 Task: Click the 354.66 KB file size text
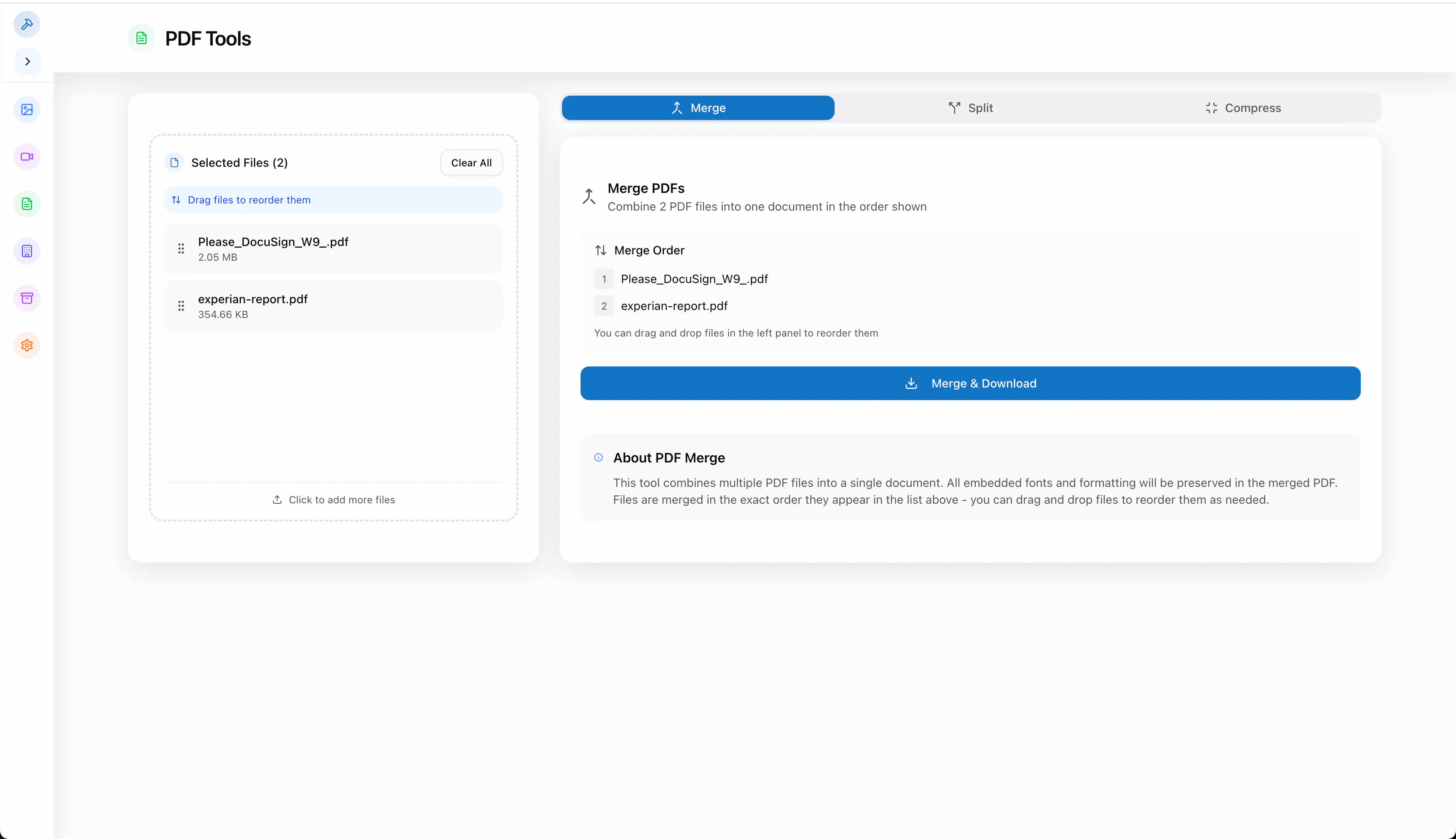[223, 315]
